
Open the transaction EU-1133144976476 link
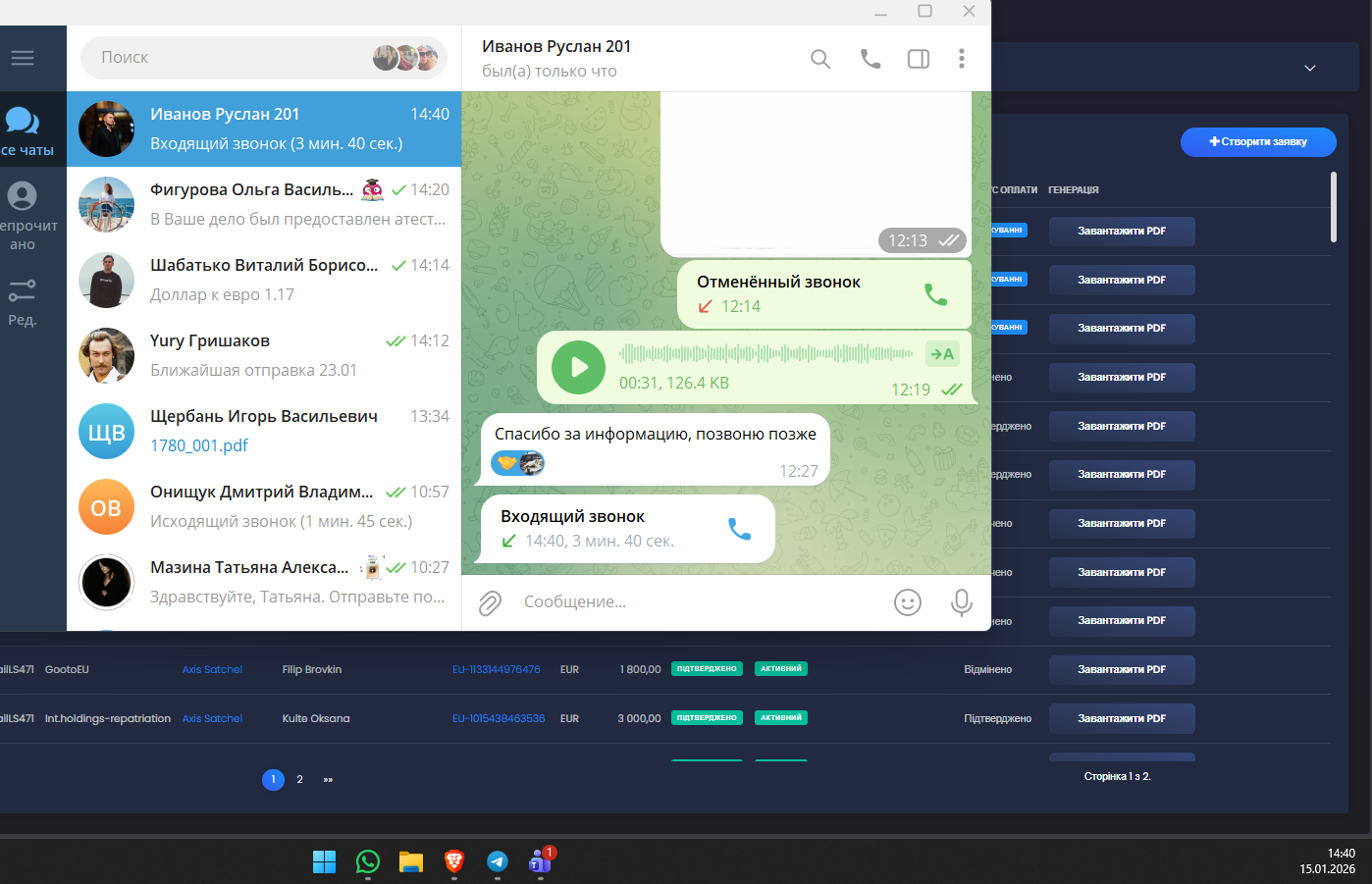pos(497,670)
